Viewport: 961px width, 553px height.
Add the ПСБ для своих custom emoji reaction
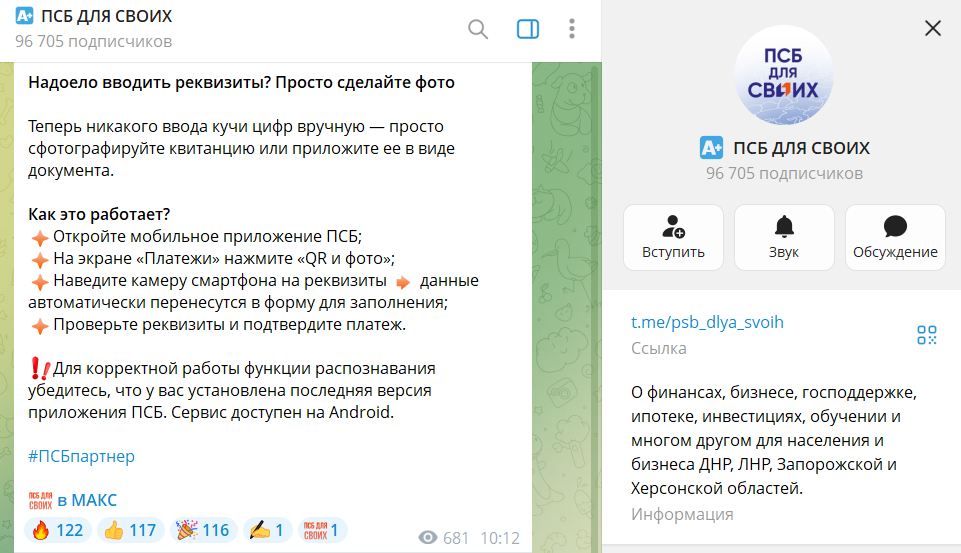tap(322, 530)
